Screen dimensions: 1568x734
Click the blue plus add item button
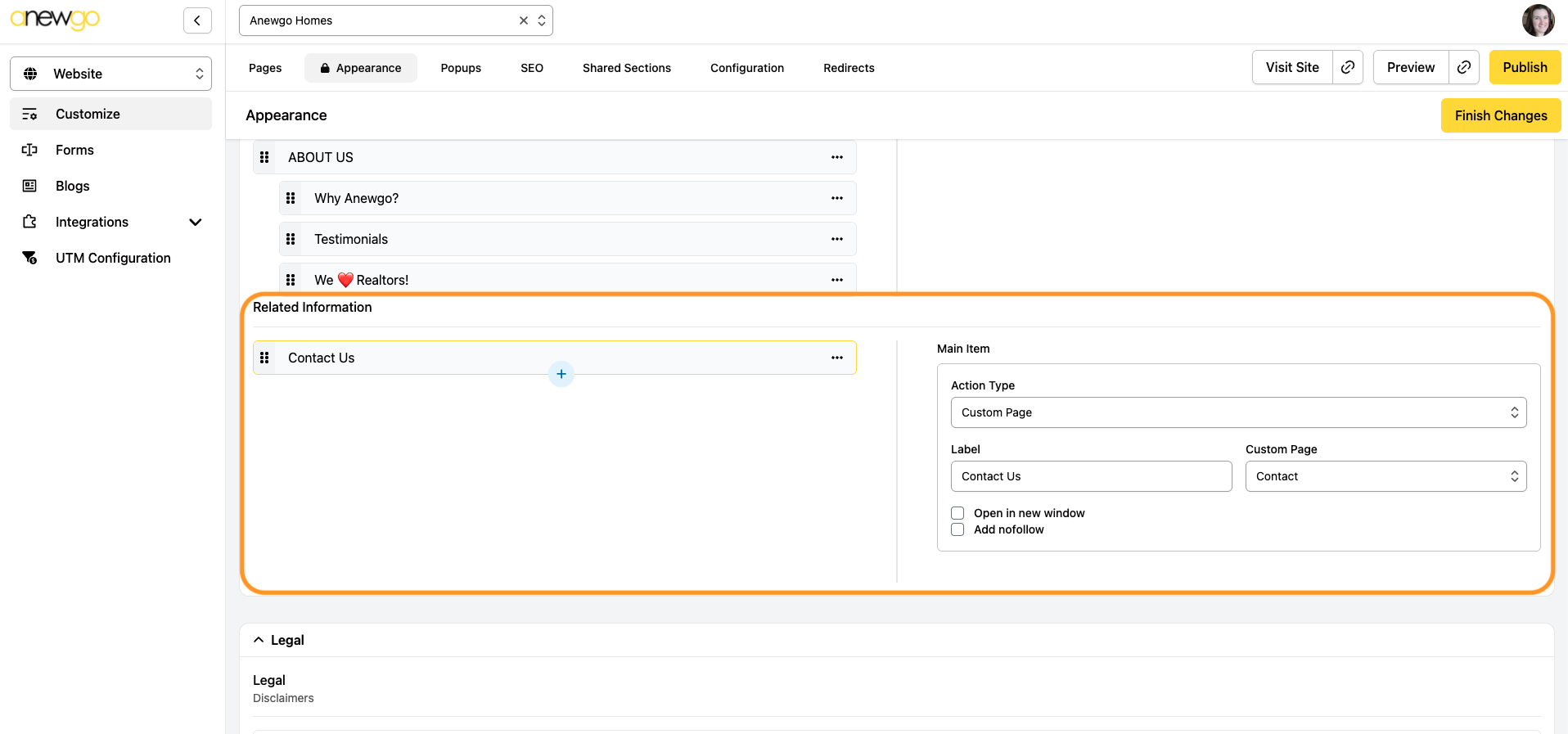coord(561,374)
